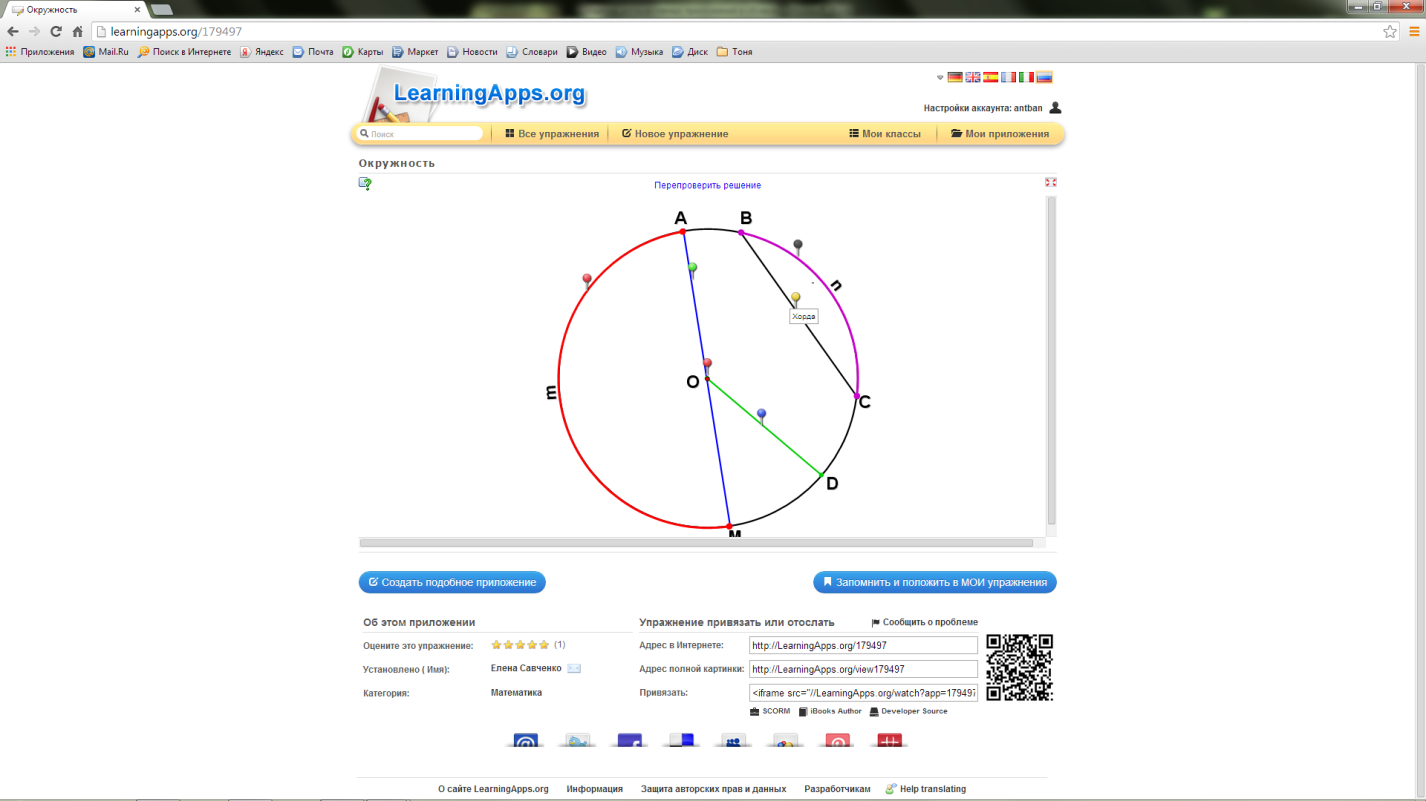The height and width of the screenshot is (801, 1426).
Task: Share the exercise on Facebook
Action: click(x=630, y=740)
